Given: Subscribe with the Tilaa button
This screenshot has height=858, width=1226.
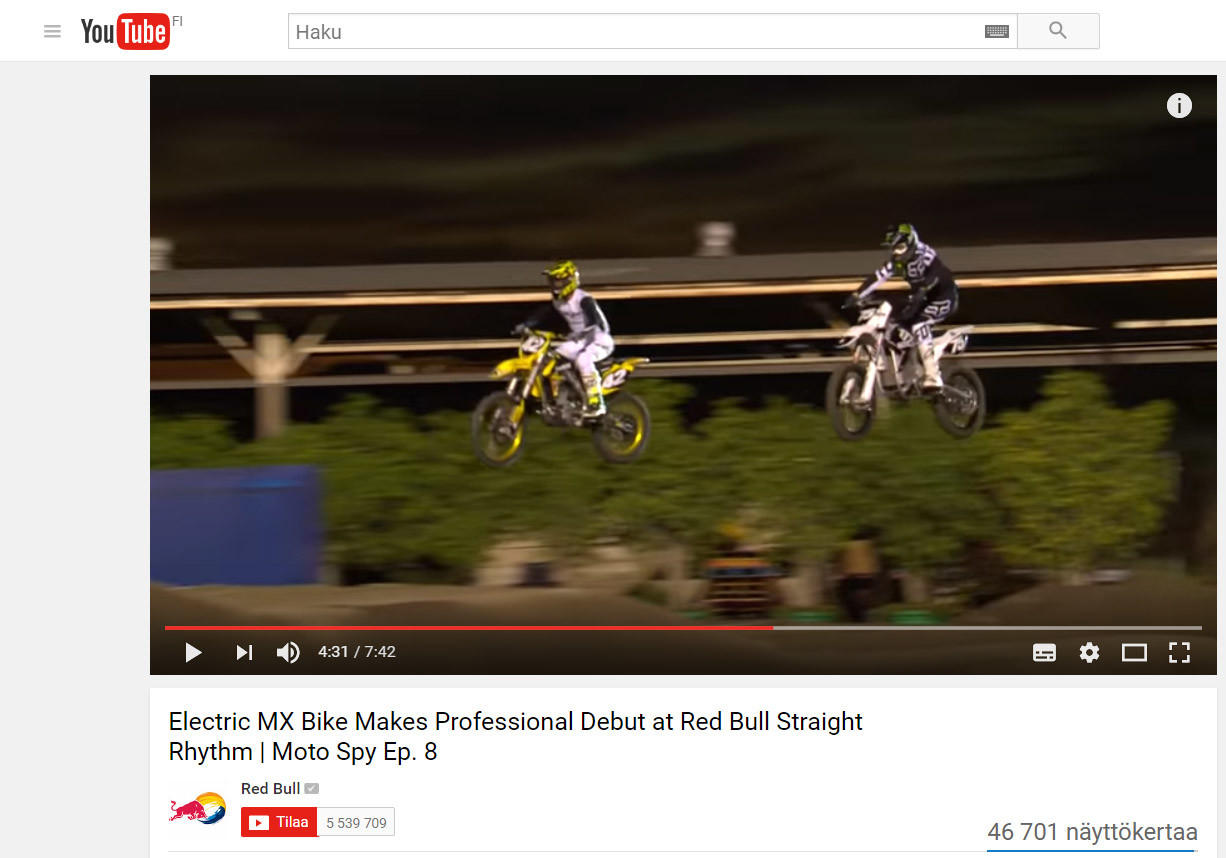Looking at the screenshot, I should (x=279, y=823).
